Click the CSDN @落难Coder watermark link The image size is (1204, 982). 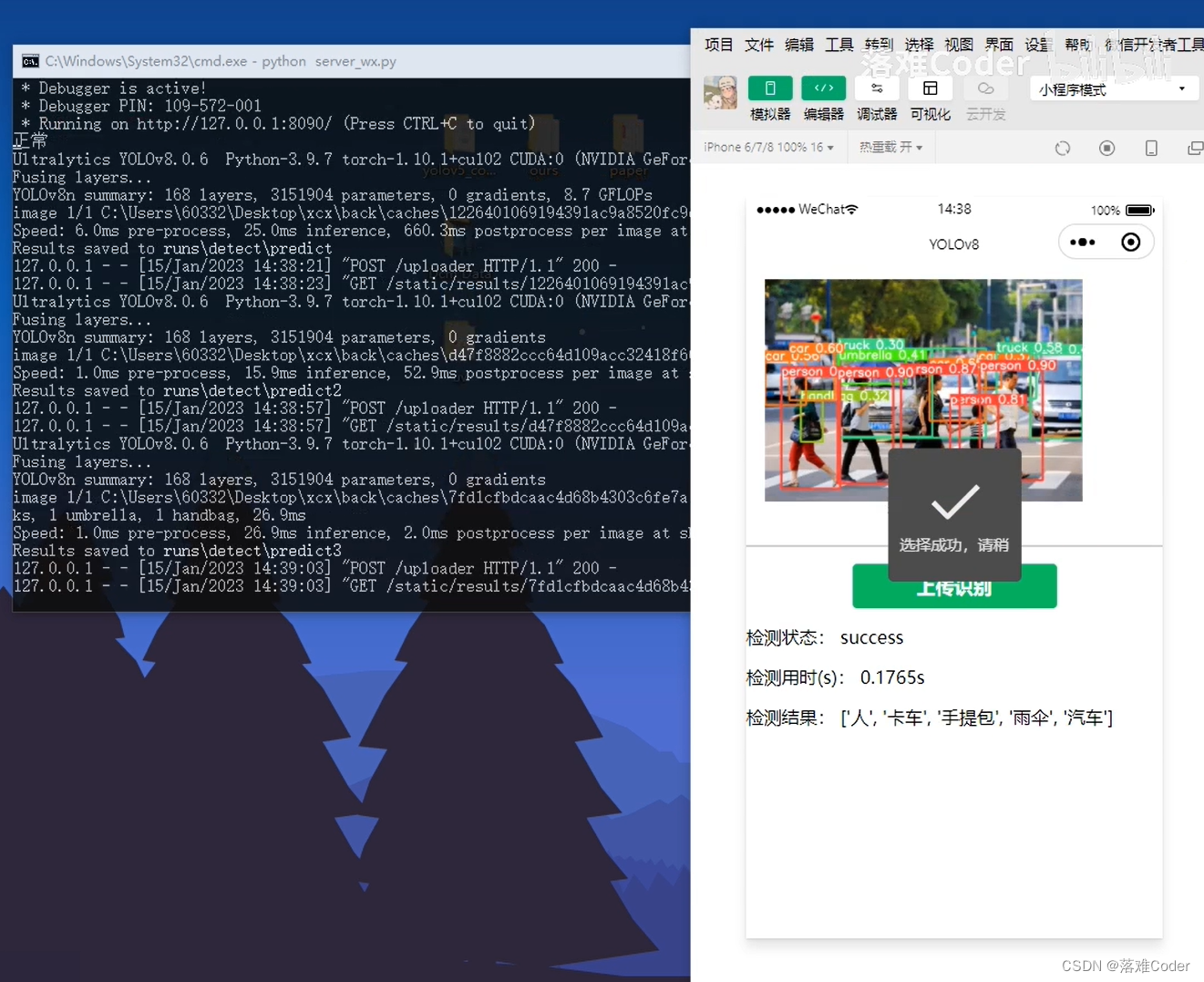pyautogui.click(x=1126, y=966)
